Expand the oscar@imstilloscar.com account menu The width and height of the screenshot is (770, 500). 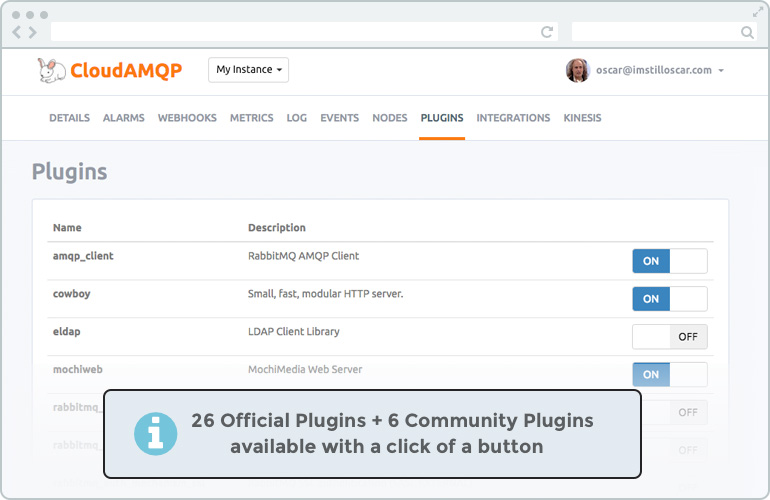(x=660, y=70)
